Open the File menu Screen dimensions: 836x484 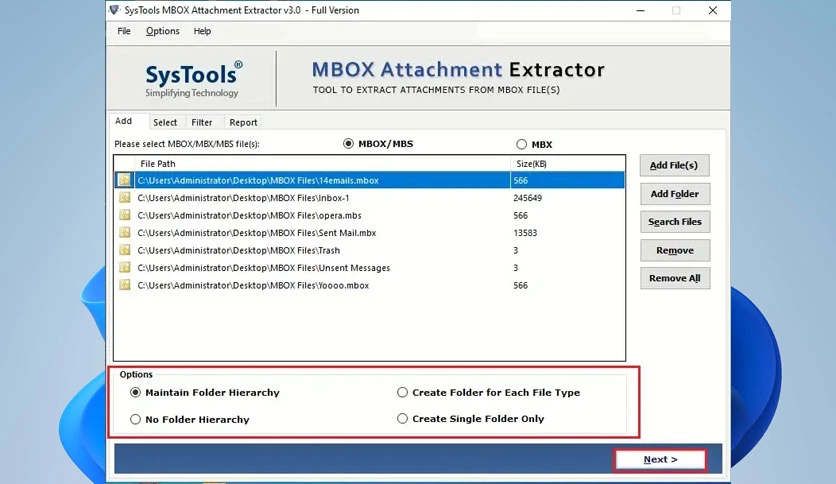pyautogui.click(x=124, y=31)
